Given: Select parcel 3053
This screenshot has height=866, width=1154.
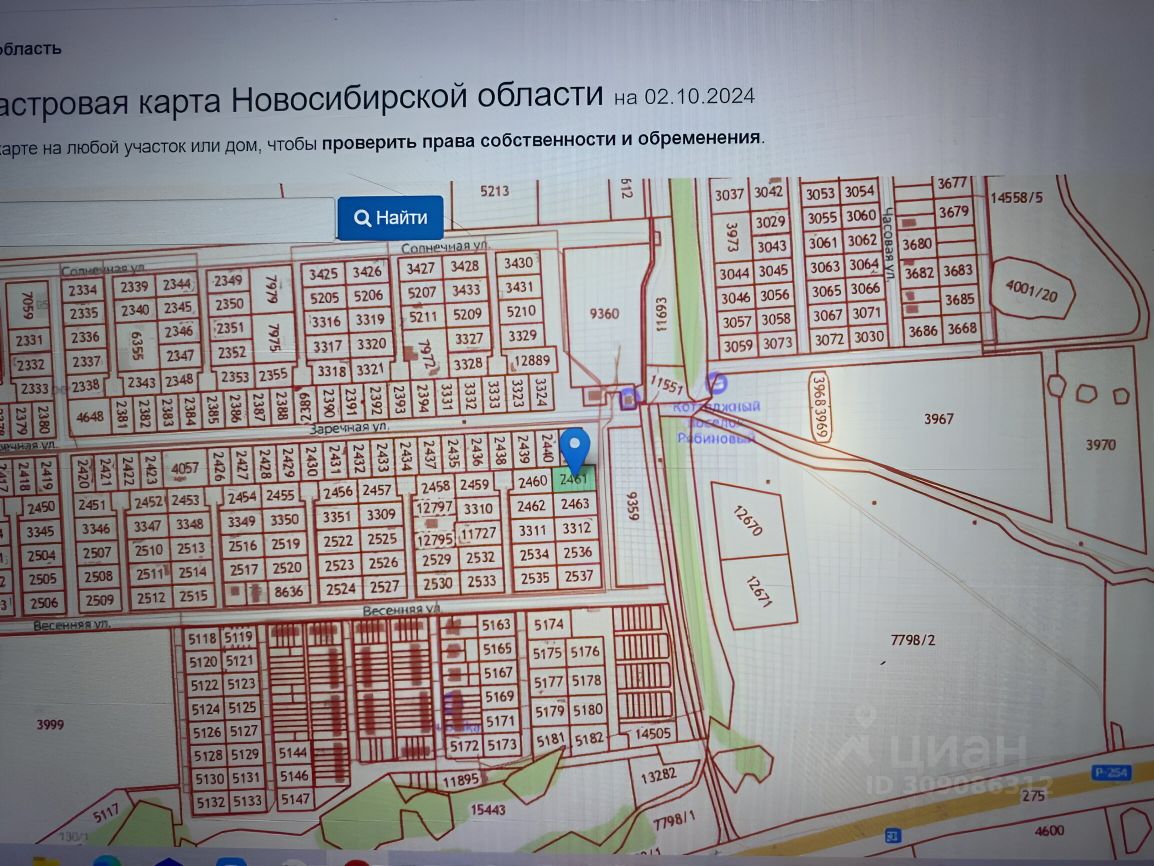Looking at the screenshot, I should tap(820, 194).
